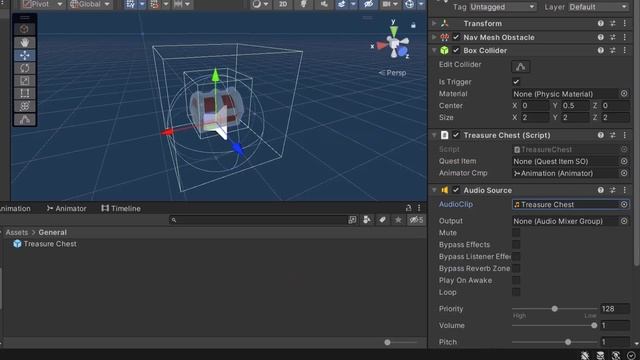This screenshot has width=640, height=360.
Task: Open object picker for Quest Item field
Action: click(624, 161)
